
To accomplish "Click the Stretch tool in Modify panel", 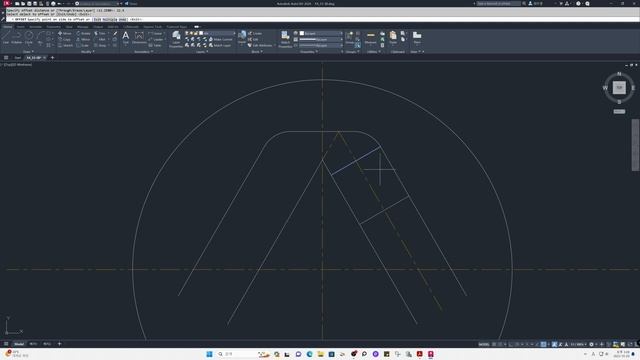I will pyautogui.click(x=65, y=45).
